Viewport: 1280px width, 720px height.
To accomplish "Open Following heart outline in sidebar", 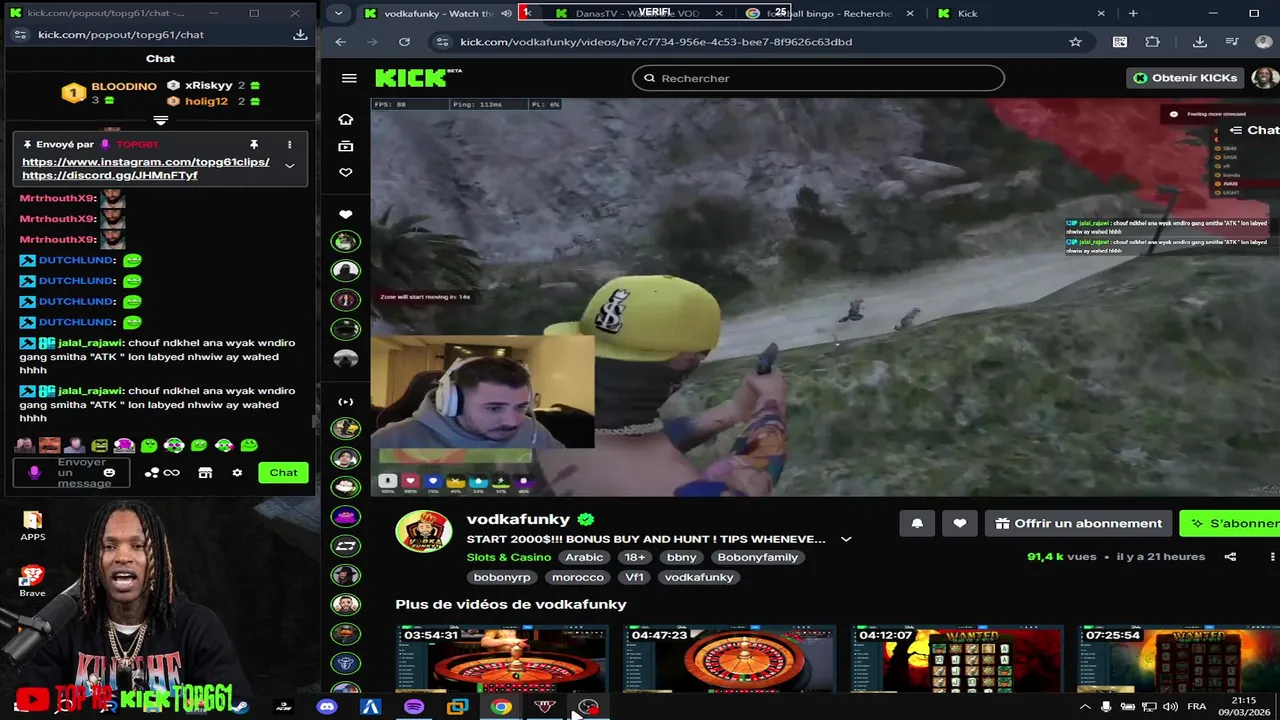I will pos(345,172).
